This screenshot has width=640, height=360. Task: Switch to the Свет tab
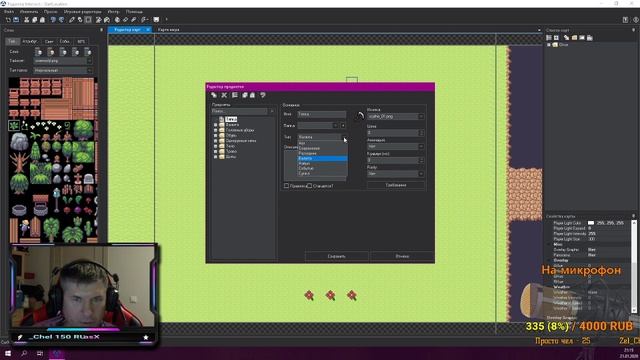[x=49, y=42]
